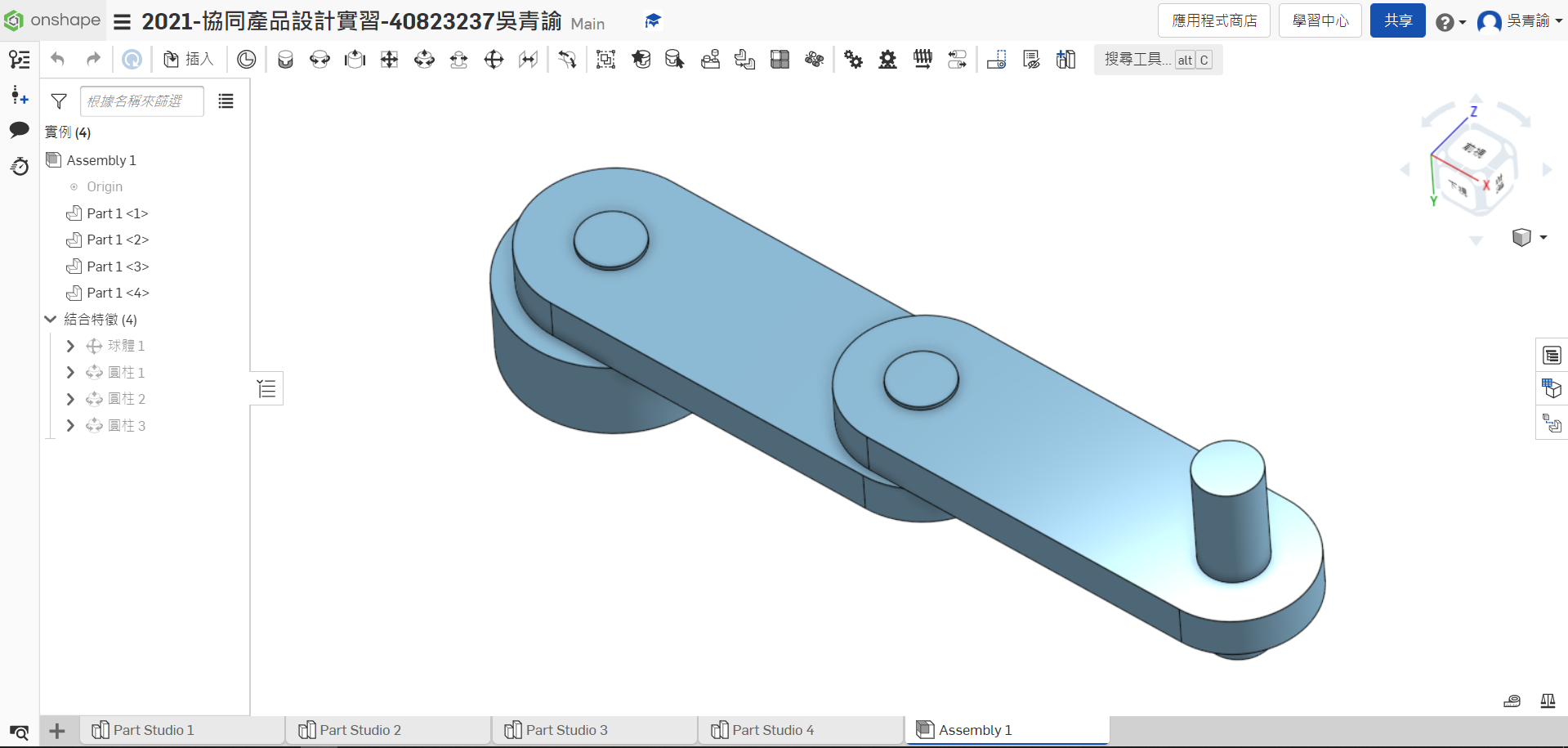Expand the 圓柱 2 mate feature

point(70,399)
